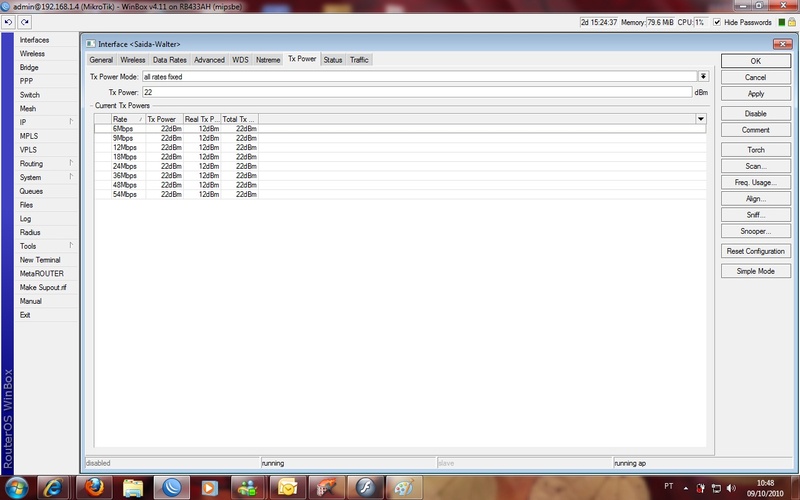
Task: Switch to the WDS tab
Action: coord(240,60)
